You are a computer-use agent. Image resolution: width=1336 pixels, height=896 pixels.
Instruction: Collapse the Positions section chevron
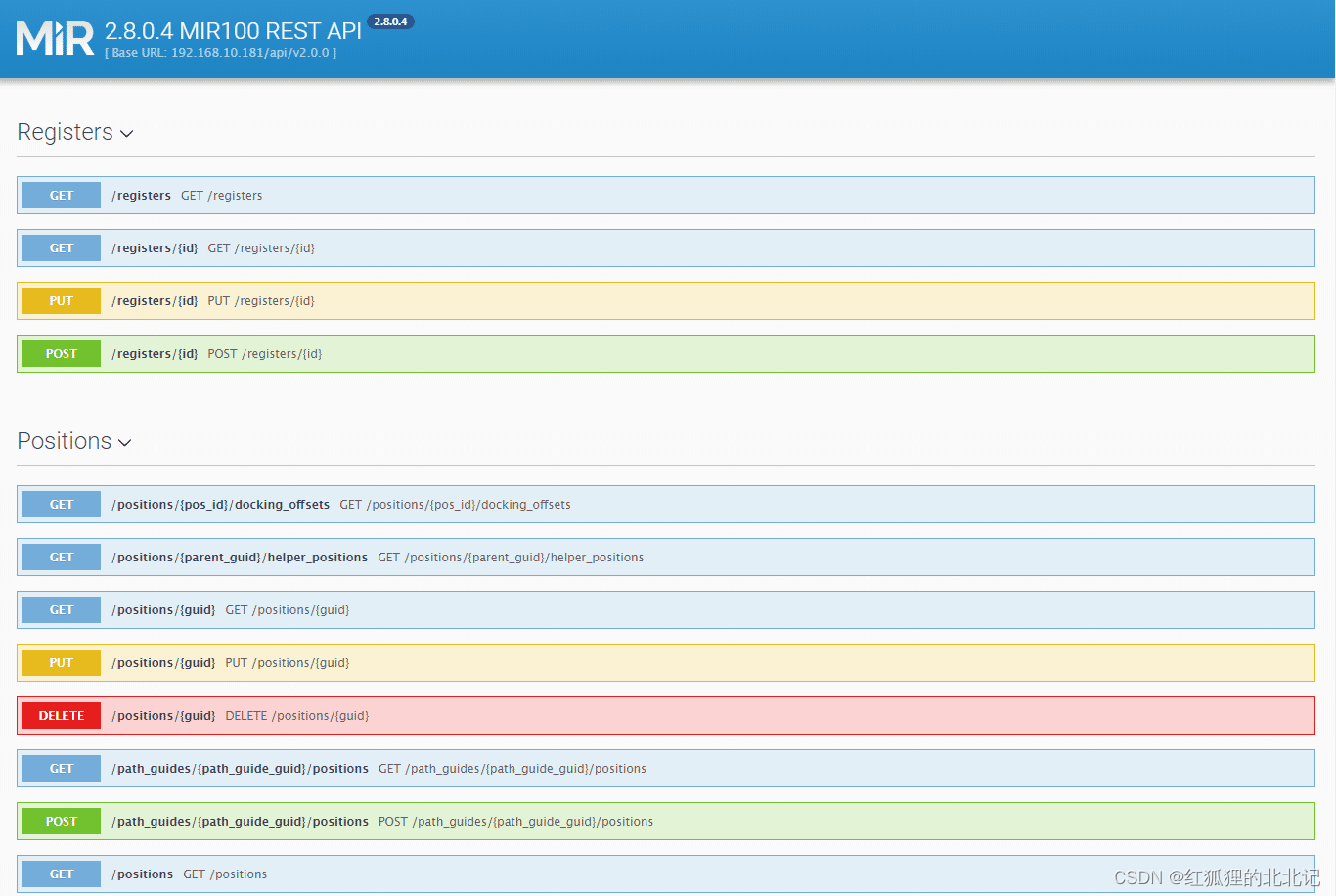(x=124, y=443)
